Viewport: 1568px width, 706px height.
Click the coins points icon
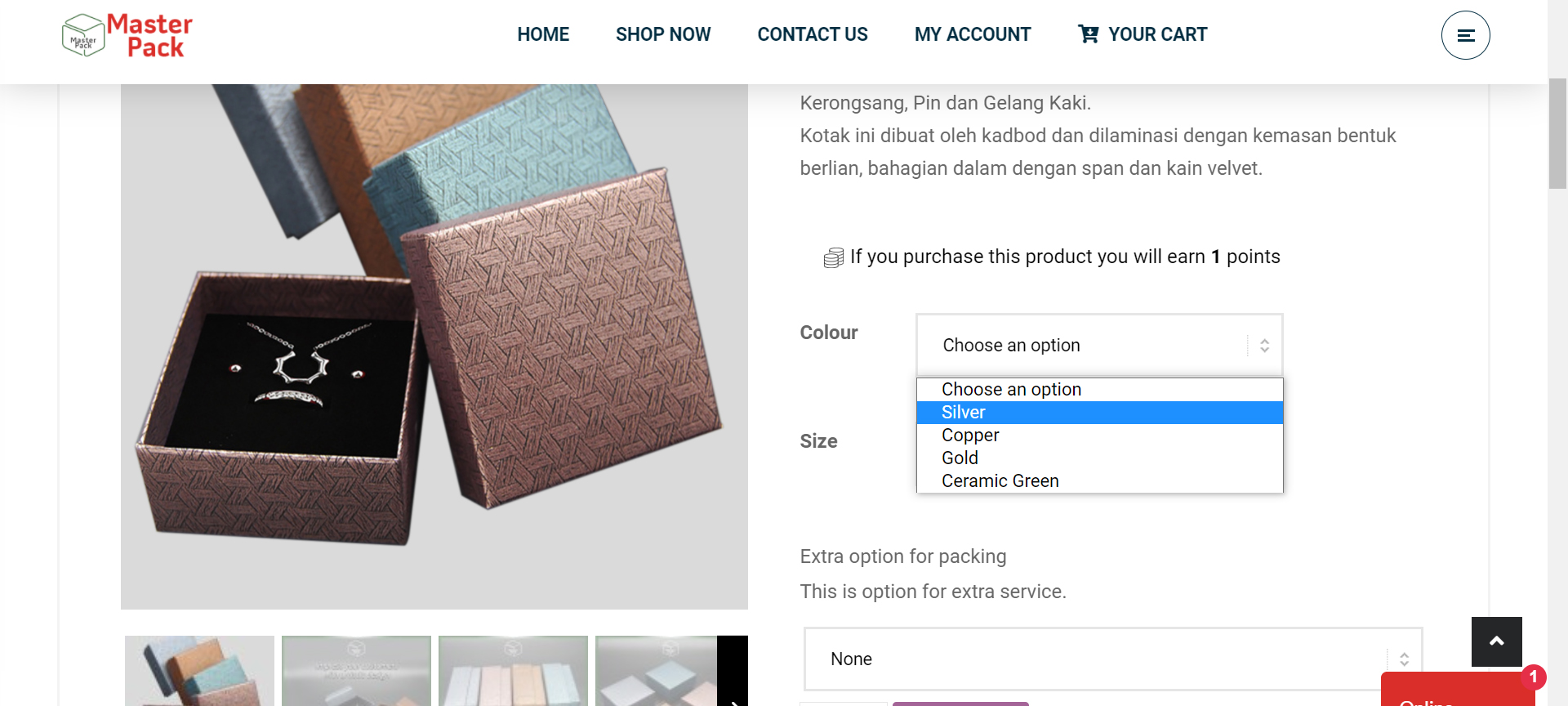coord(833,256)
